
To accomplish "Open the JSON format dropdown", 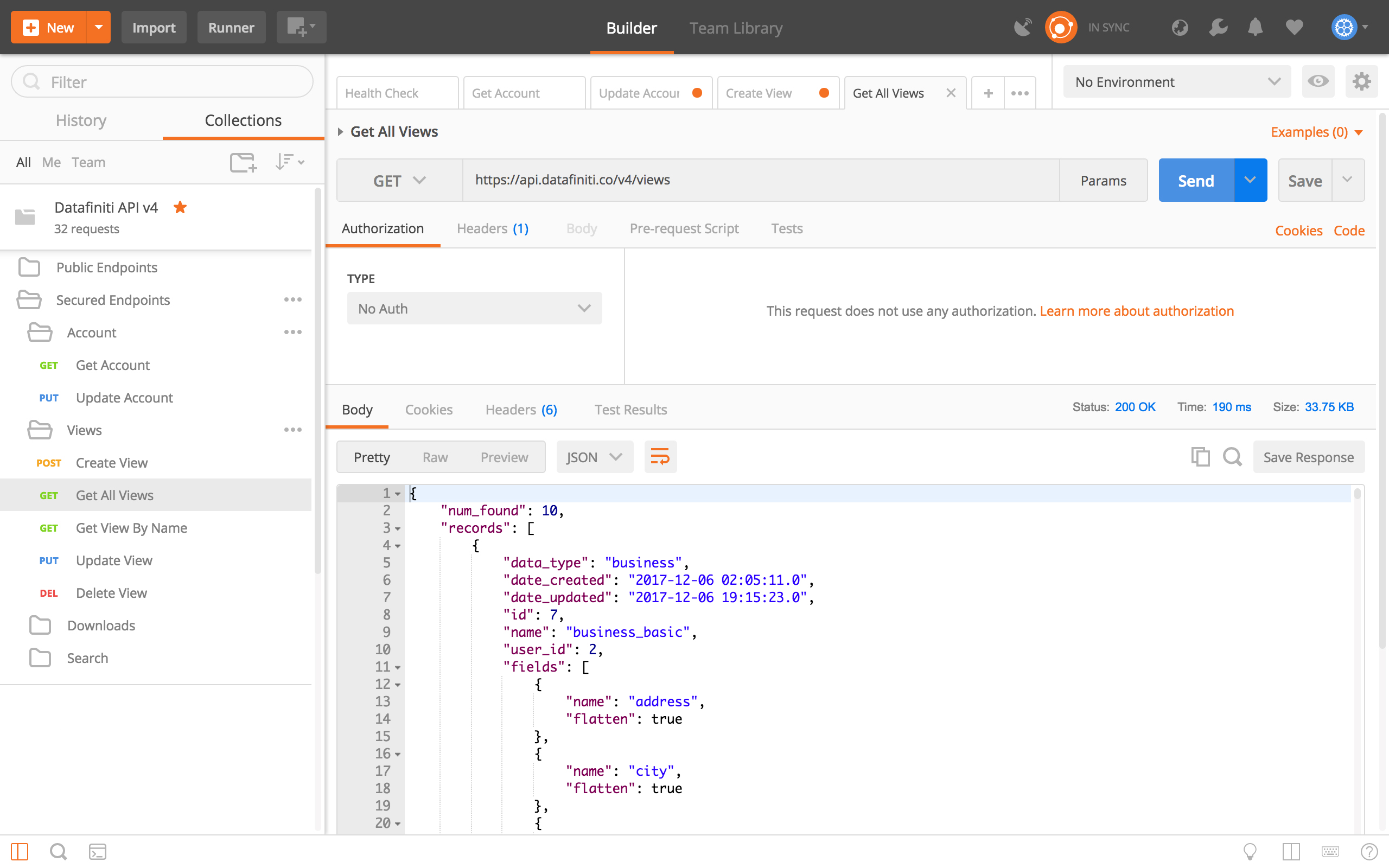I will (x=595, y=457).
